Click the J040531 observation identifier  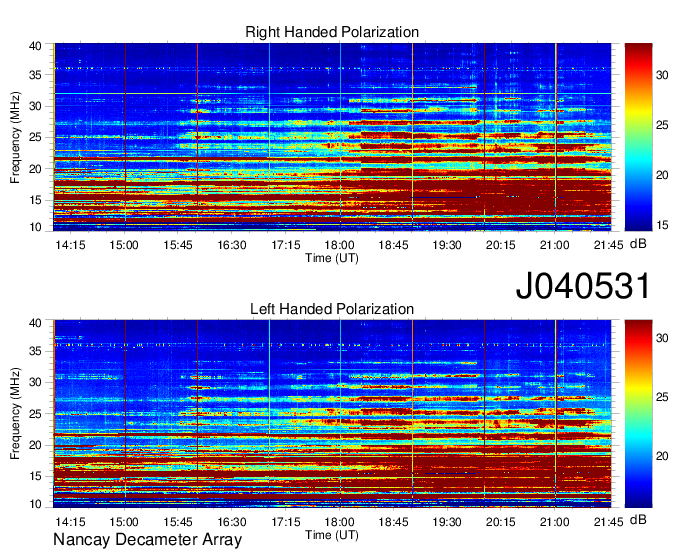pos(583,285)
